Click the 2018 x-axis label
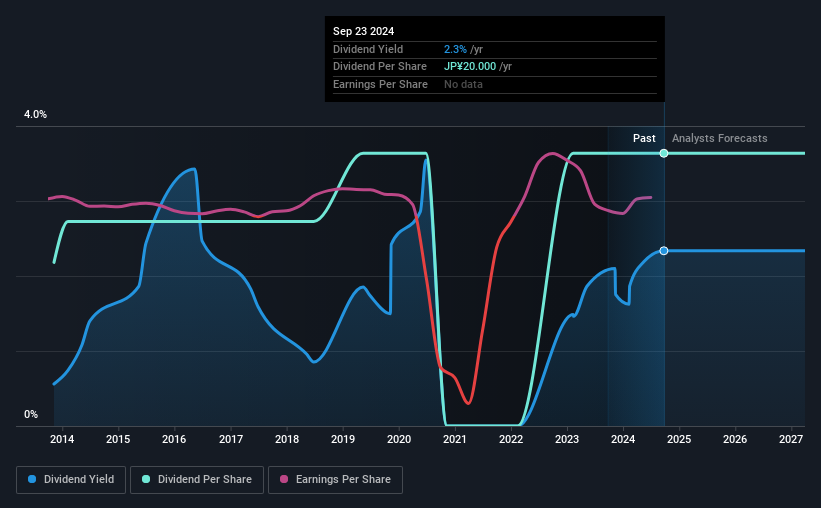 tap(287, 439)
